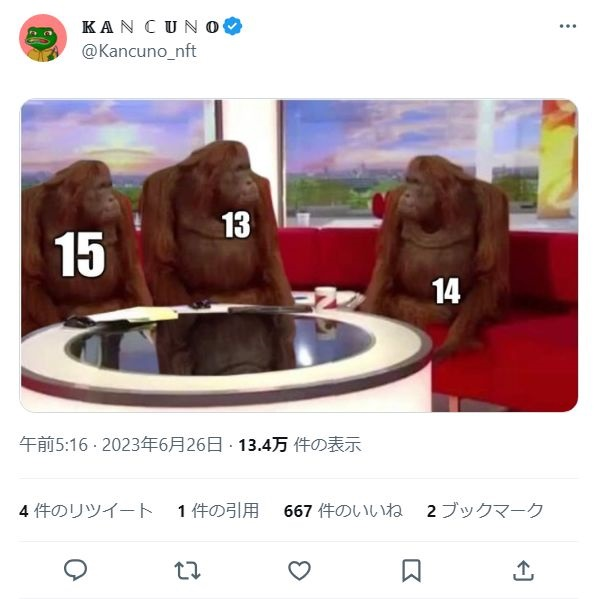Show the 4 件のリツイート list
Viewport: 598px width, 599px height.
86,511
